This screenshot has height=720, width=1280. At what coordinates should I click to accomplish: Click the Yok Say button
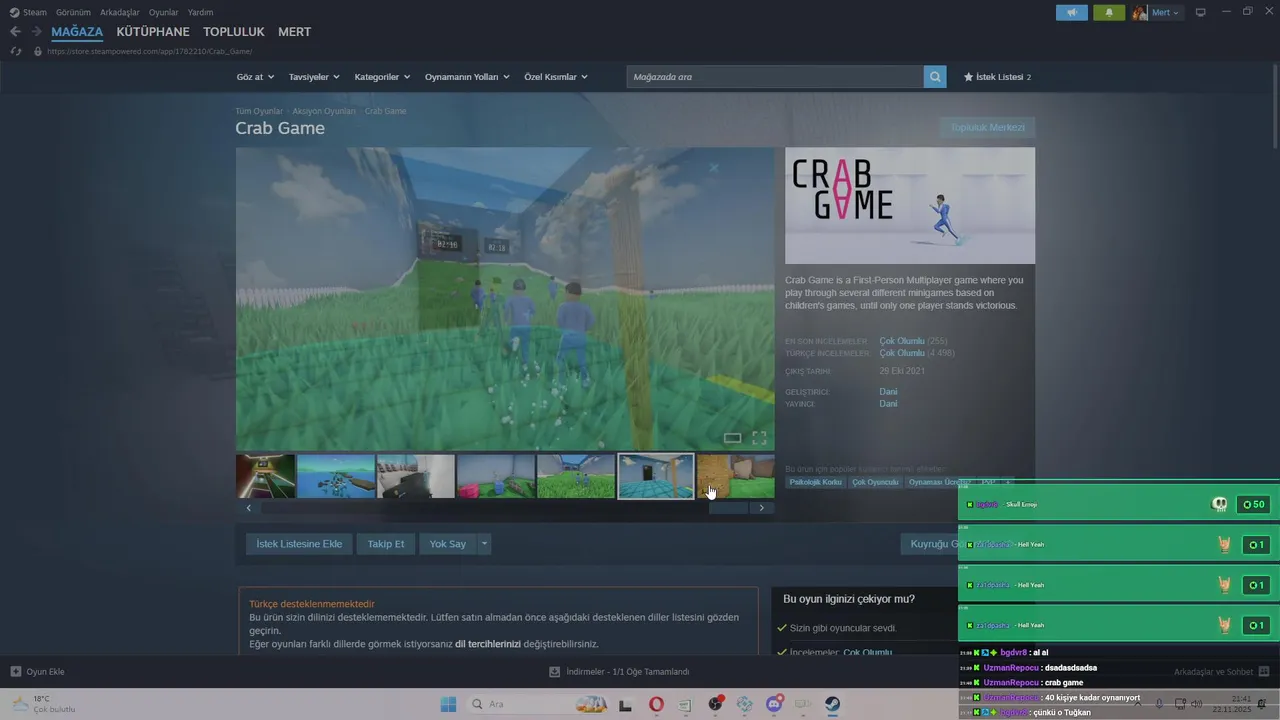(x=448, y=544)
